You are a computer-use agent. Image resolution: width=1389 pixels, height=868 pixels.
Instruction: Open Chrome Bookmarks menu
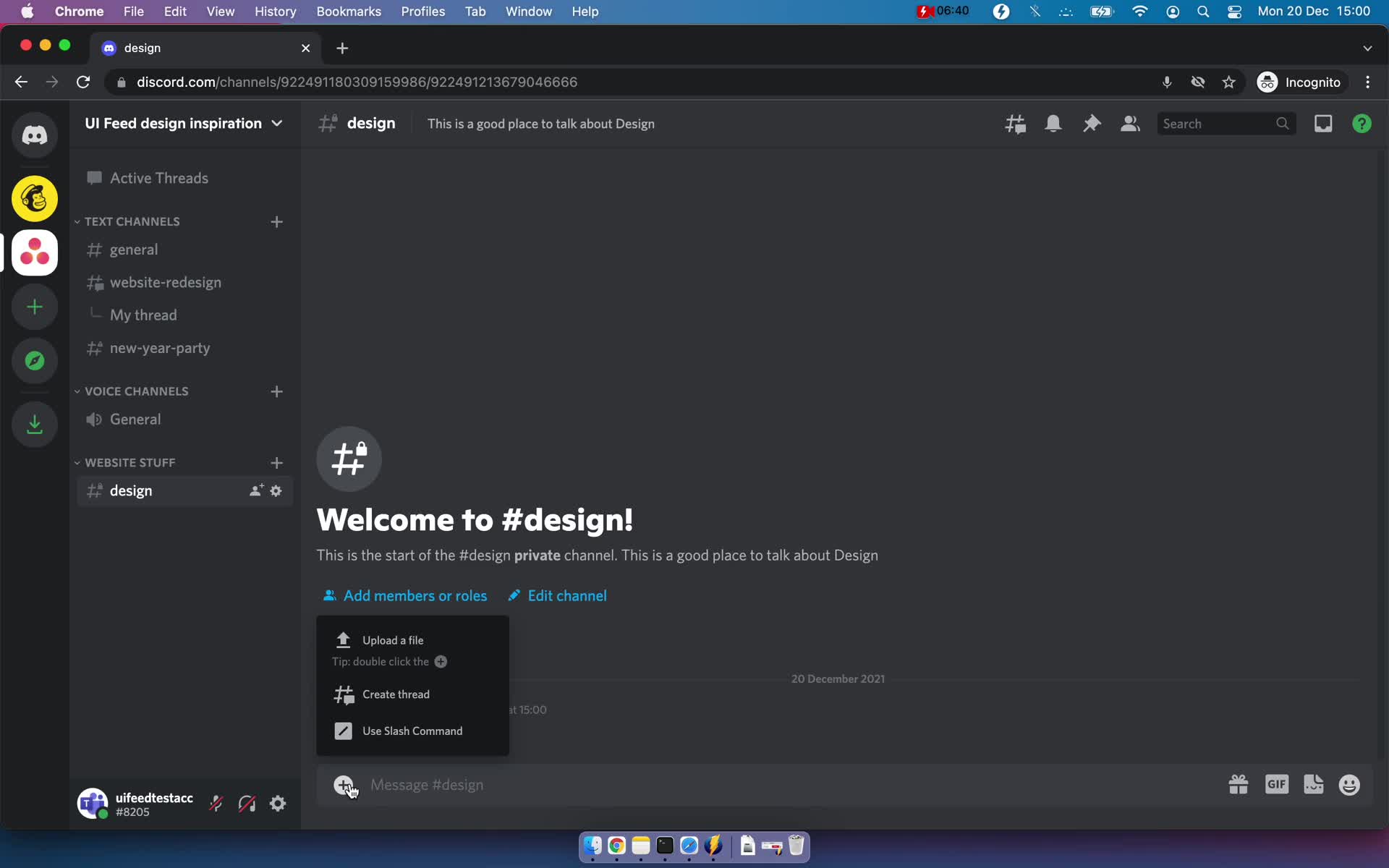pos(348,11)
